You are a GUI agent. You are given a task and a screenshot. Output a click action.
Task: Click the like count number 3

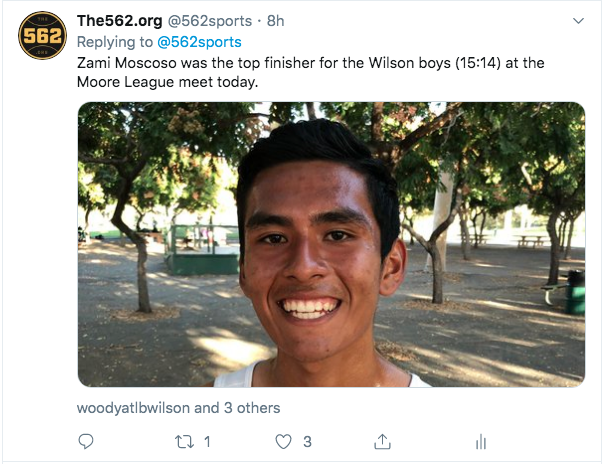coord(307,441)
